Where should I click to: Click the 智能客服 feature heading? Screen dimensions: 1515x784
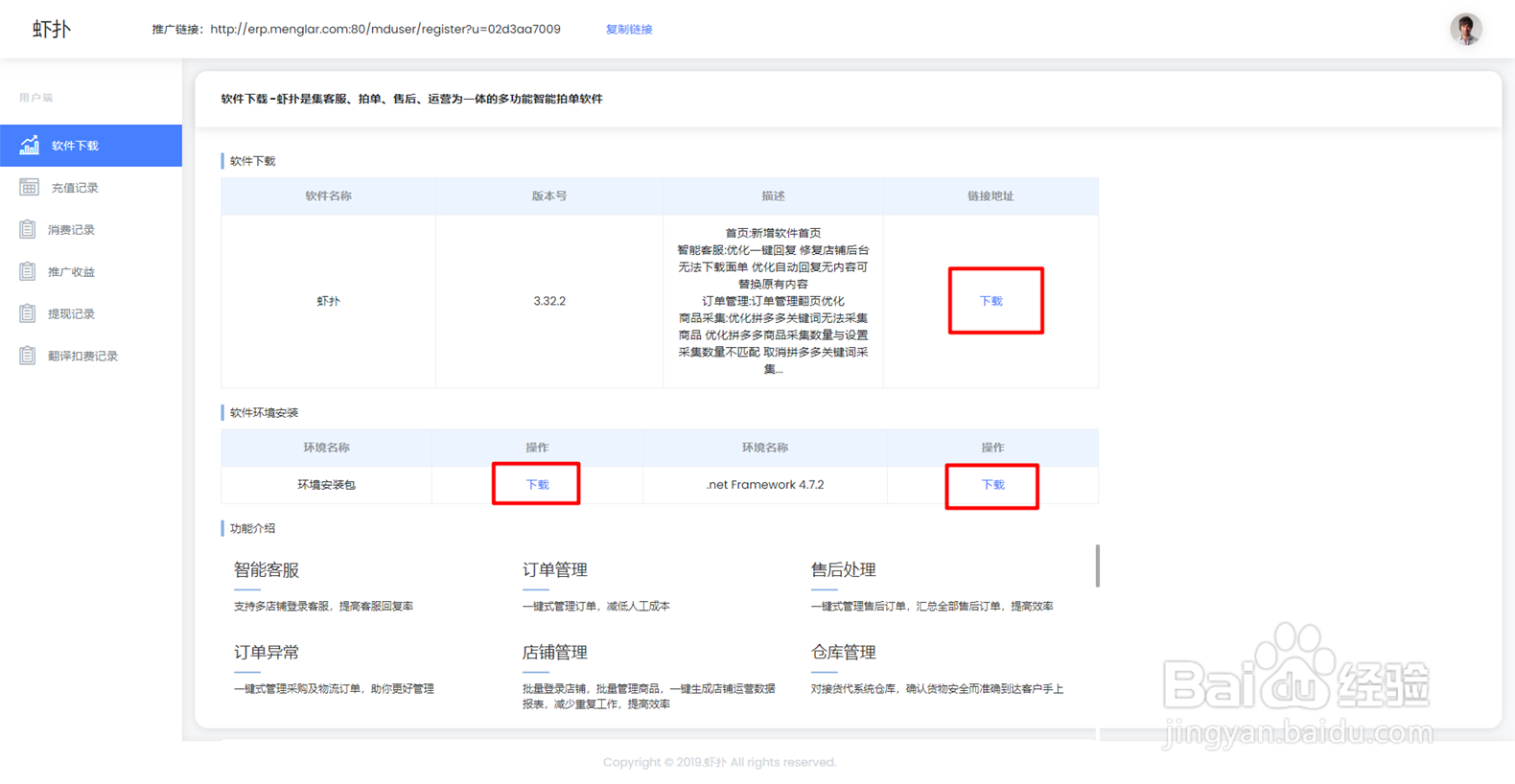click(x=267, y=570)
